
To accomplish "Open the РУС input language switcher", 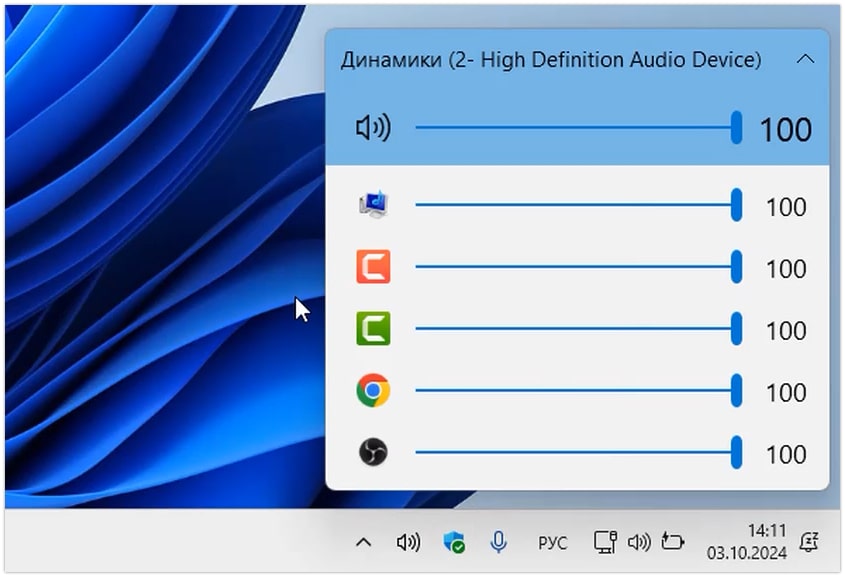I will coord(552,543).
